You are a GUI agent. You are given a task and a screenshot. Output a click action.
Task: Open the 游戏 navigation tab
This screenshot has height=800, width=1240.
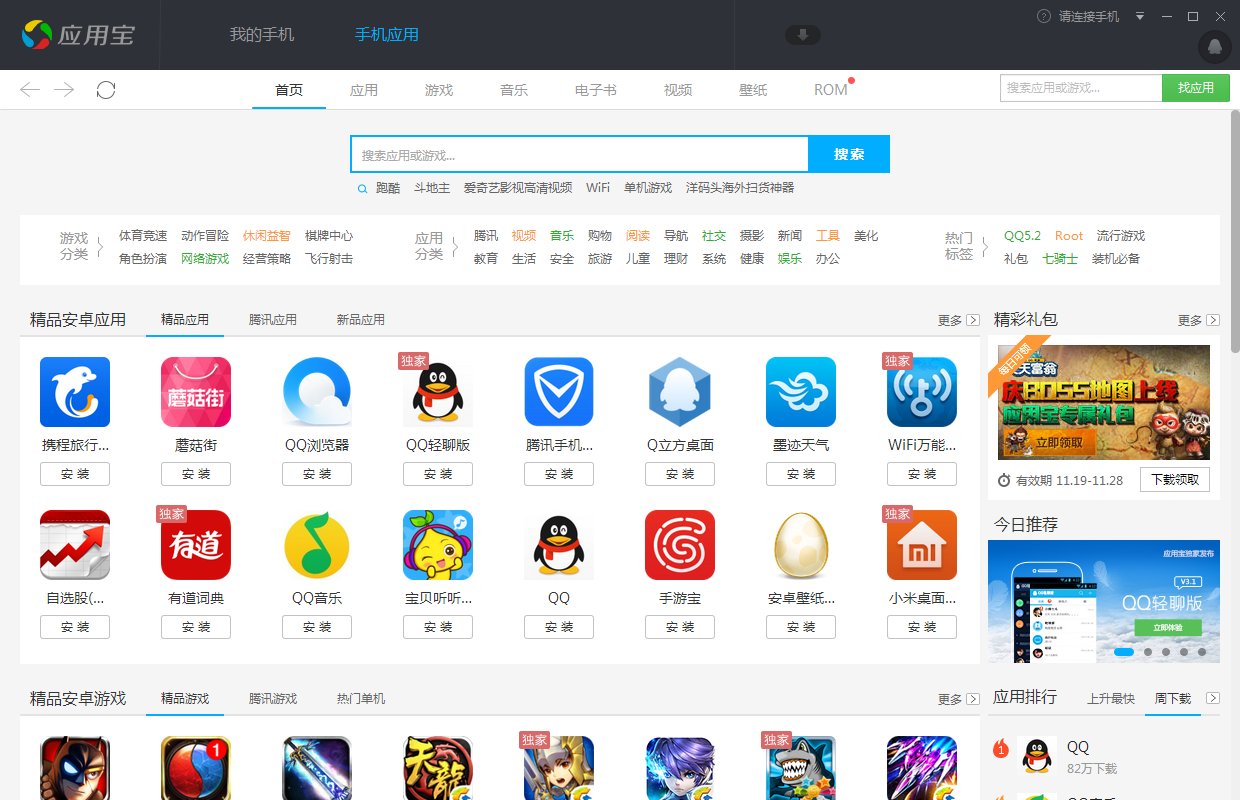tap(439, 90)
